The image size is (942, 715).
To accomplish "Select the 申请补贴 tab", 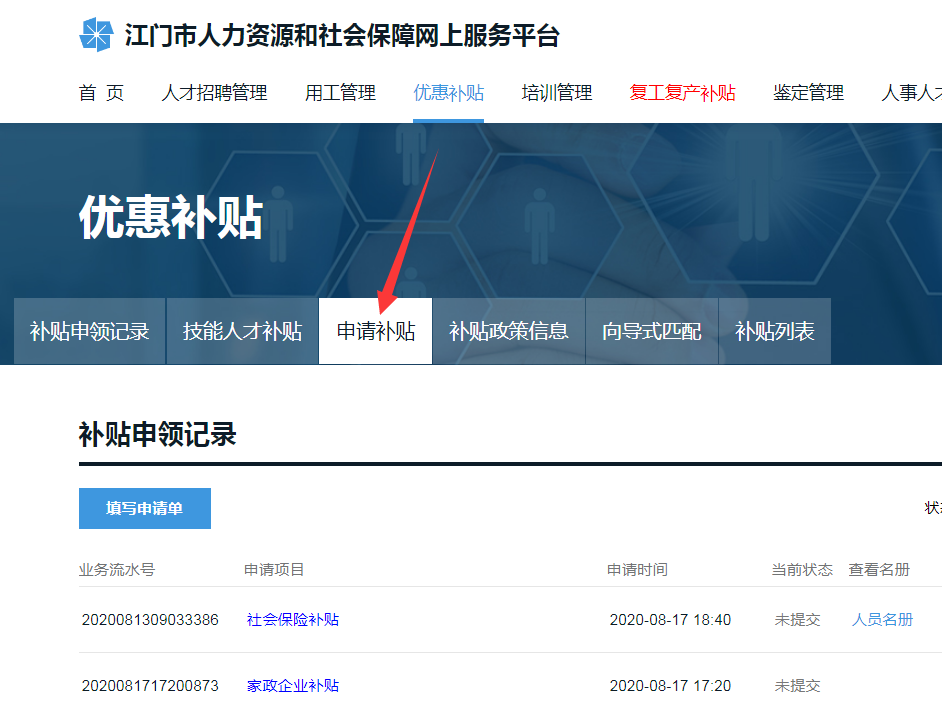I will pos(374,331).
